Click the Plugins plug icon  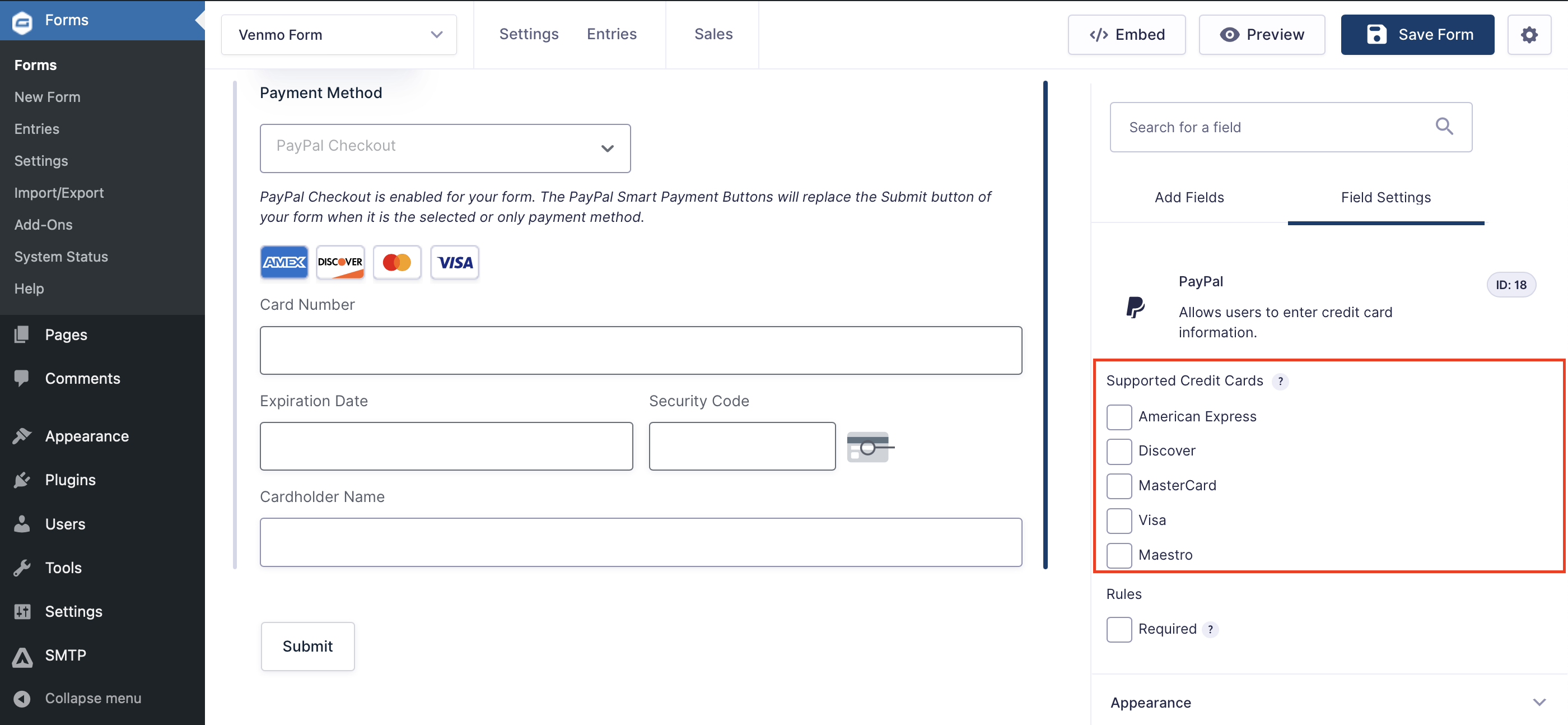click(22, 480)
